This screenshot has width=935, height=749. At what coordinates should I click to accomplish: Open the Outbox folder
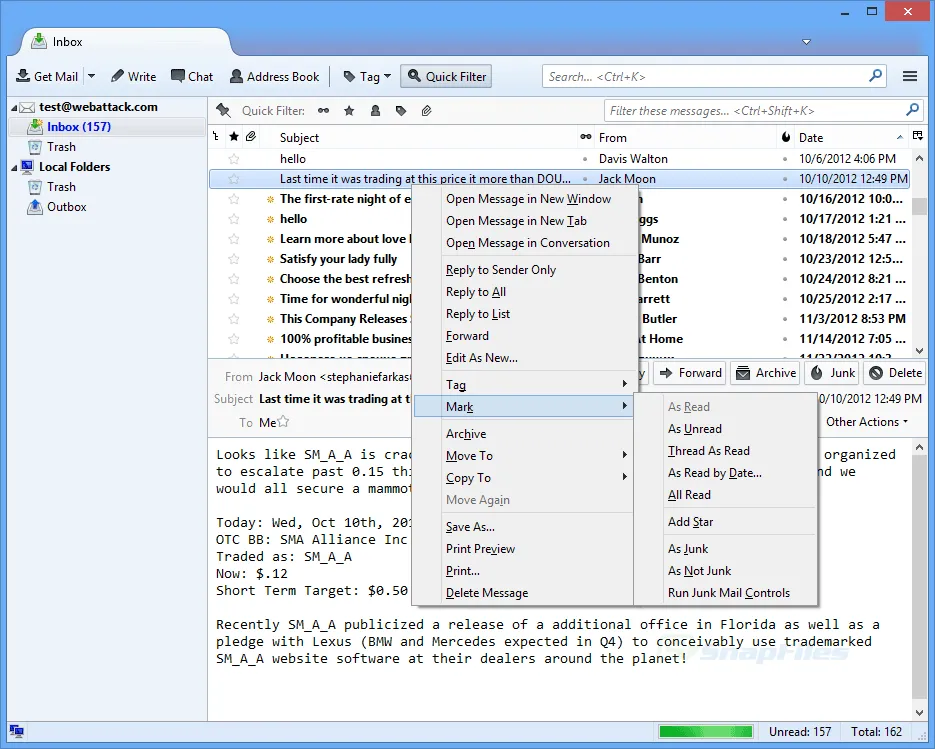[58, 207]
